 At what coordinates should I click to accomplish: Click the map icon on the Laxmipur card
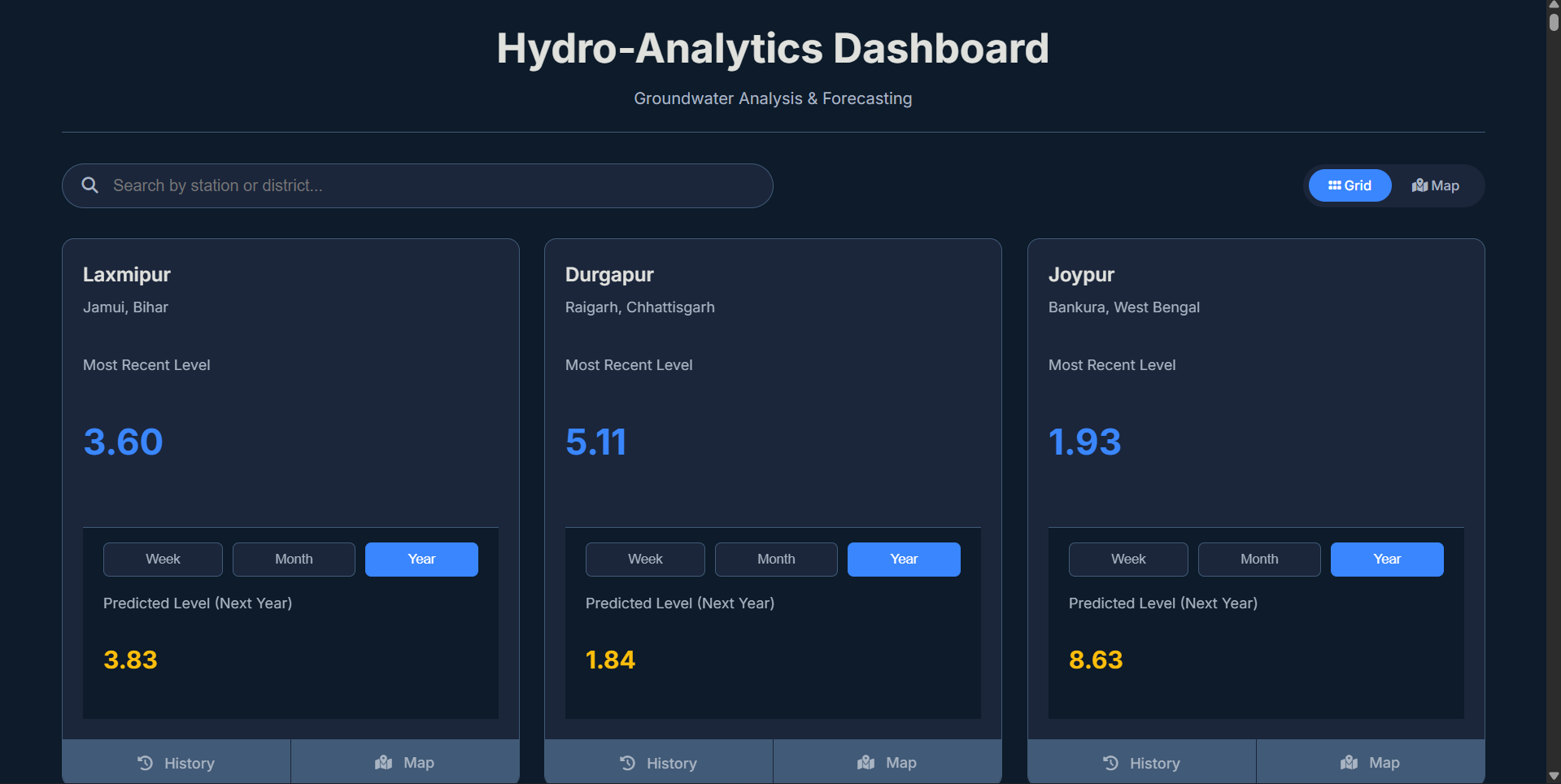click(383, 763)
